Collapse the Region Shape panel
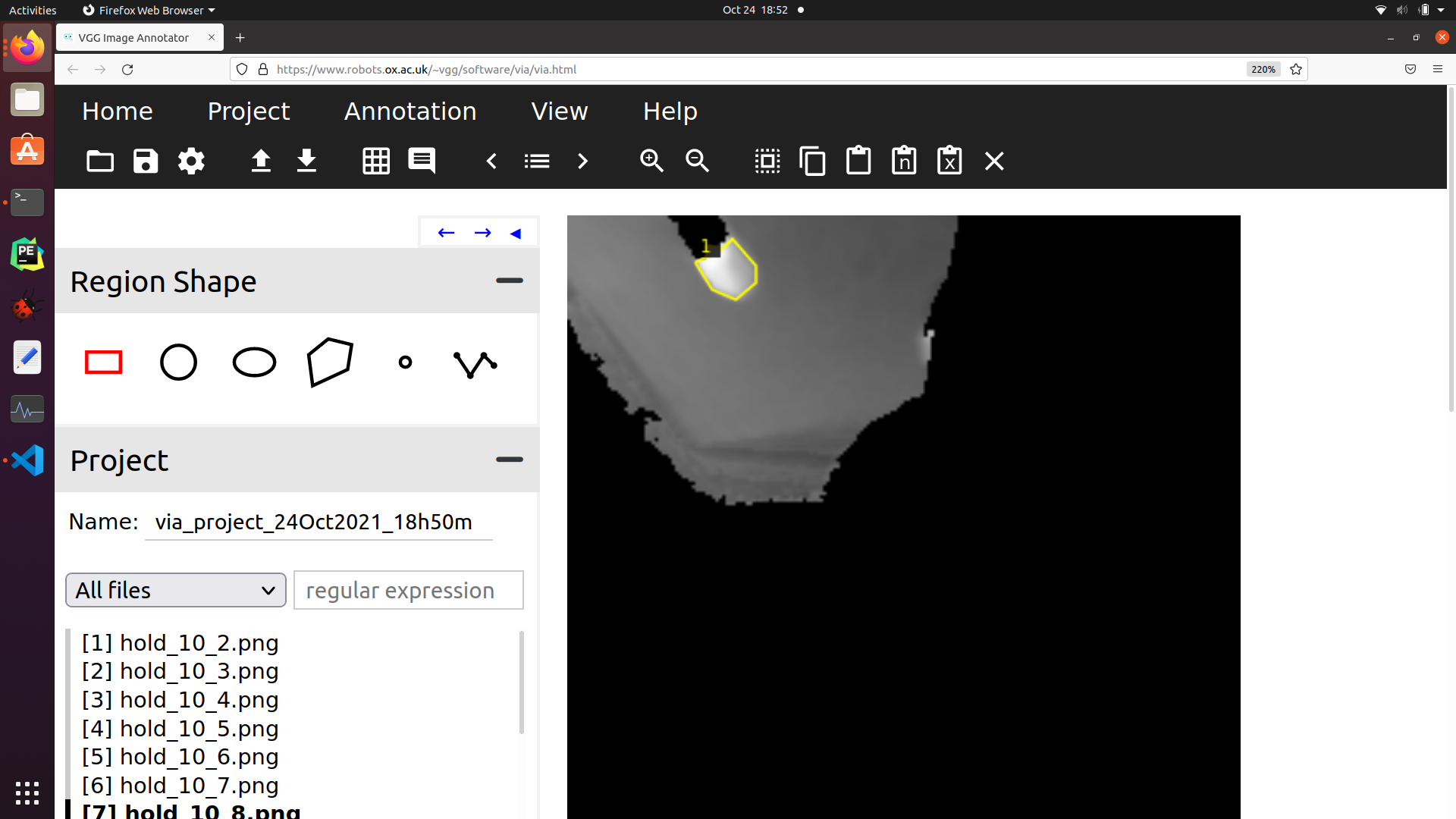 pos(510,281)
